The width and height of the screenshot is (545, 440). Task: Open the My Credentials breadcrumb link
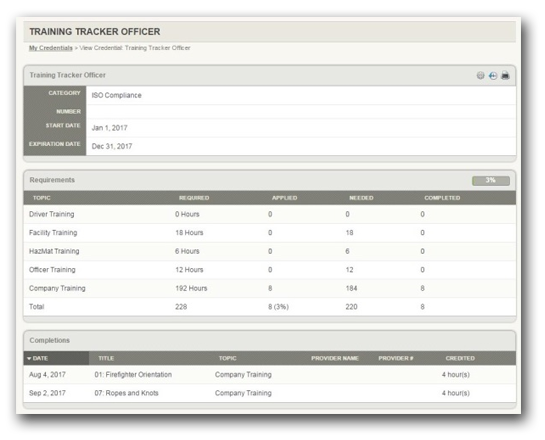click(51, 48)
